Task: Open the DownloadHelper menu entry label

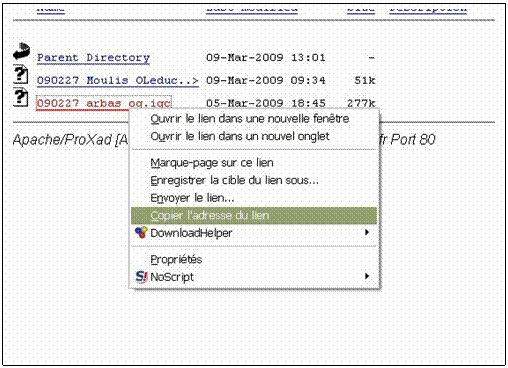Action: (191, 233)
